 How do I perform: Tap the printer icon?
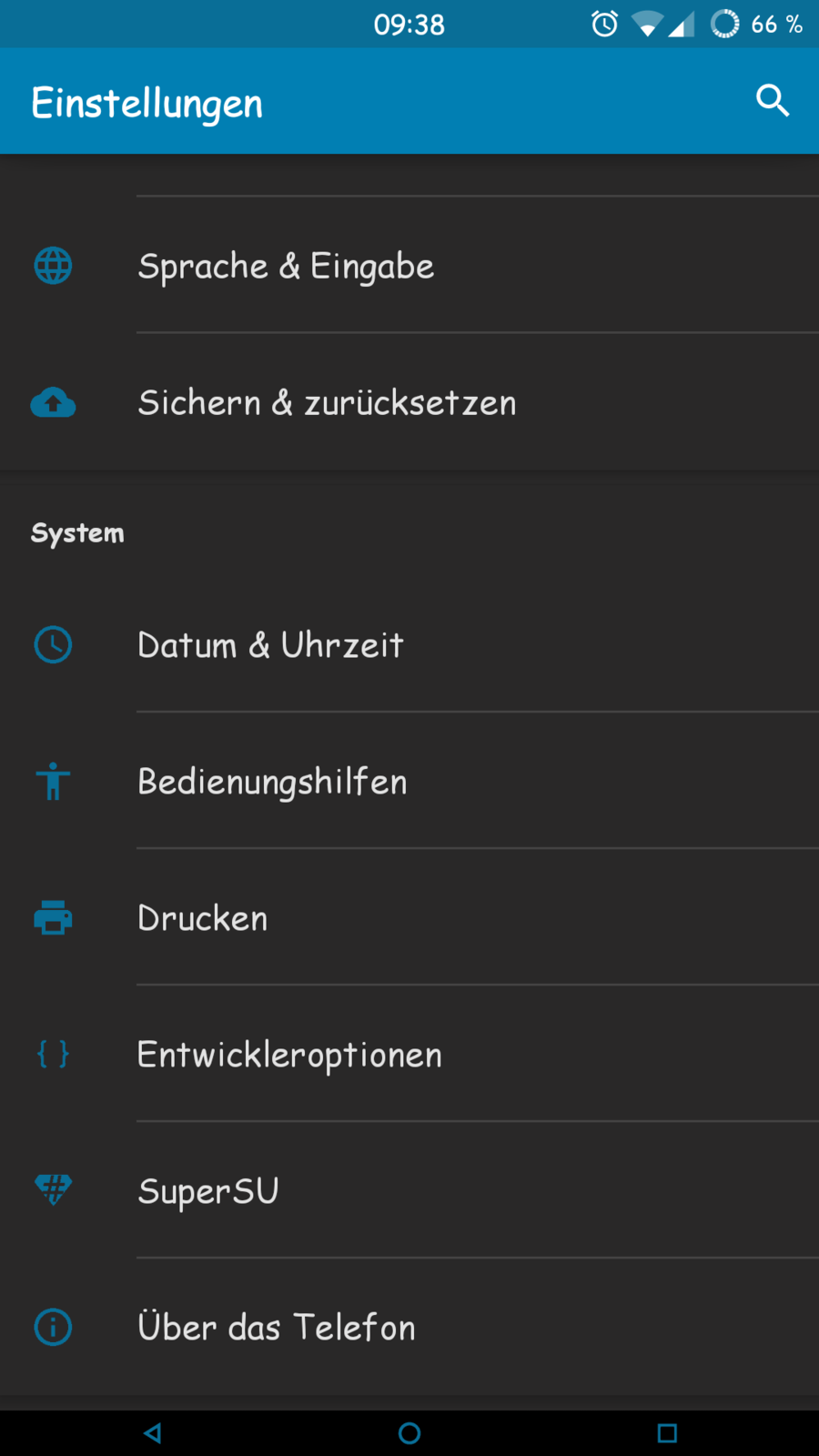53,917
